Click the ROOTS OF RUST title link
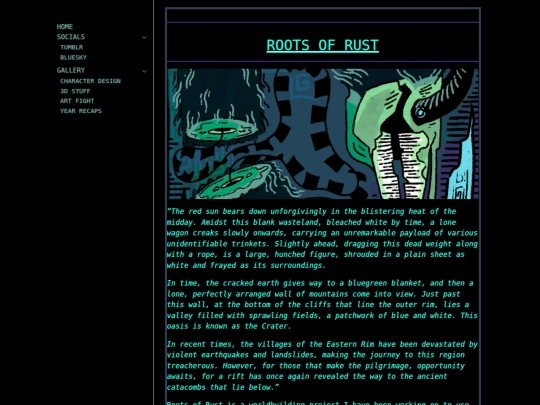 (x=322, y=45)
